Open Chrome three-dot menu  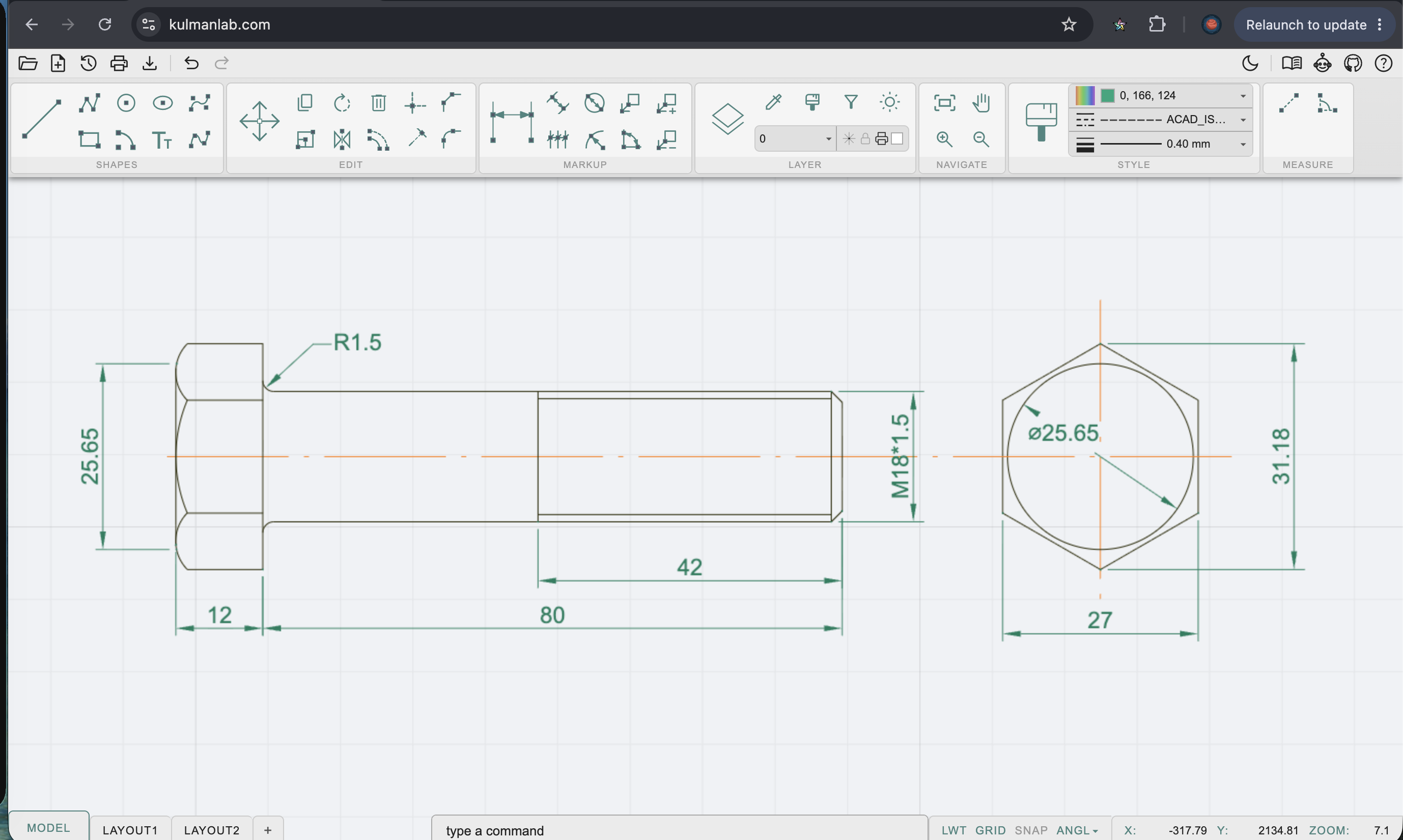[1380, 24]
